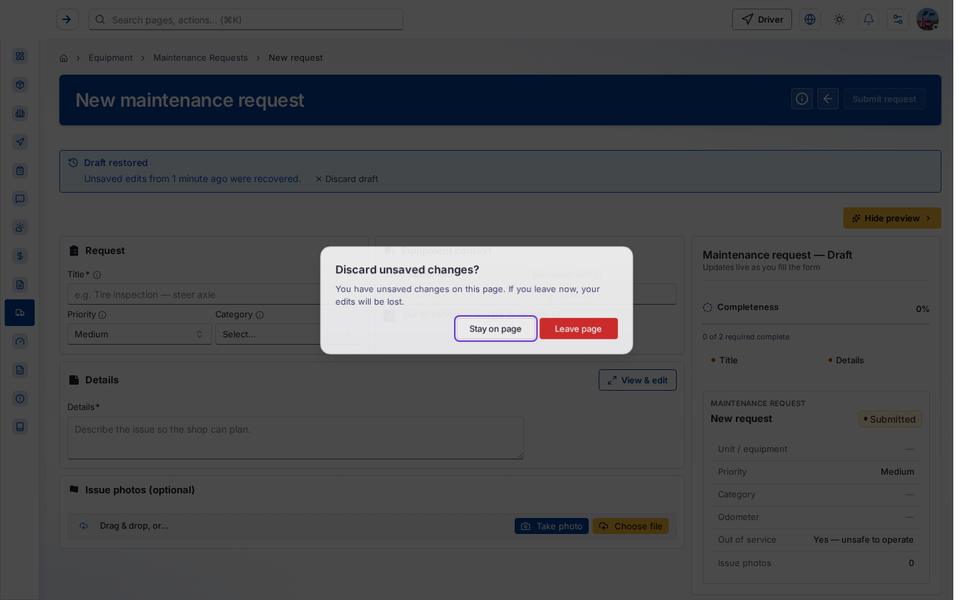Screen dimensions: 960x600
Task: Open the Priority dropdown showing Medium
Action: pyautogui.click(x=139, y=334)
